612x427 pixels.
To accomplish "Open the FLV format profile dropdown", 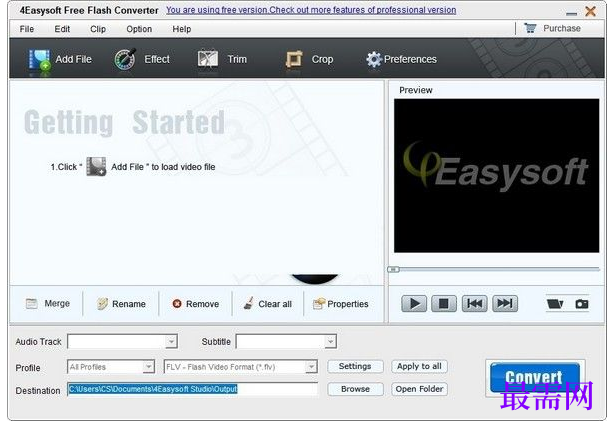I will (x=311, y=367).
